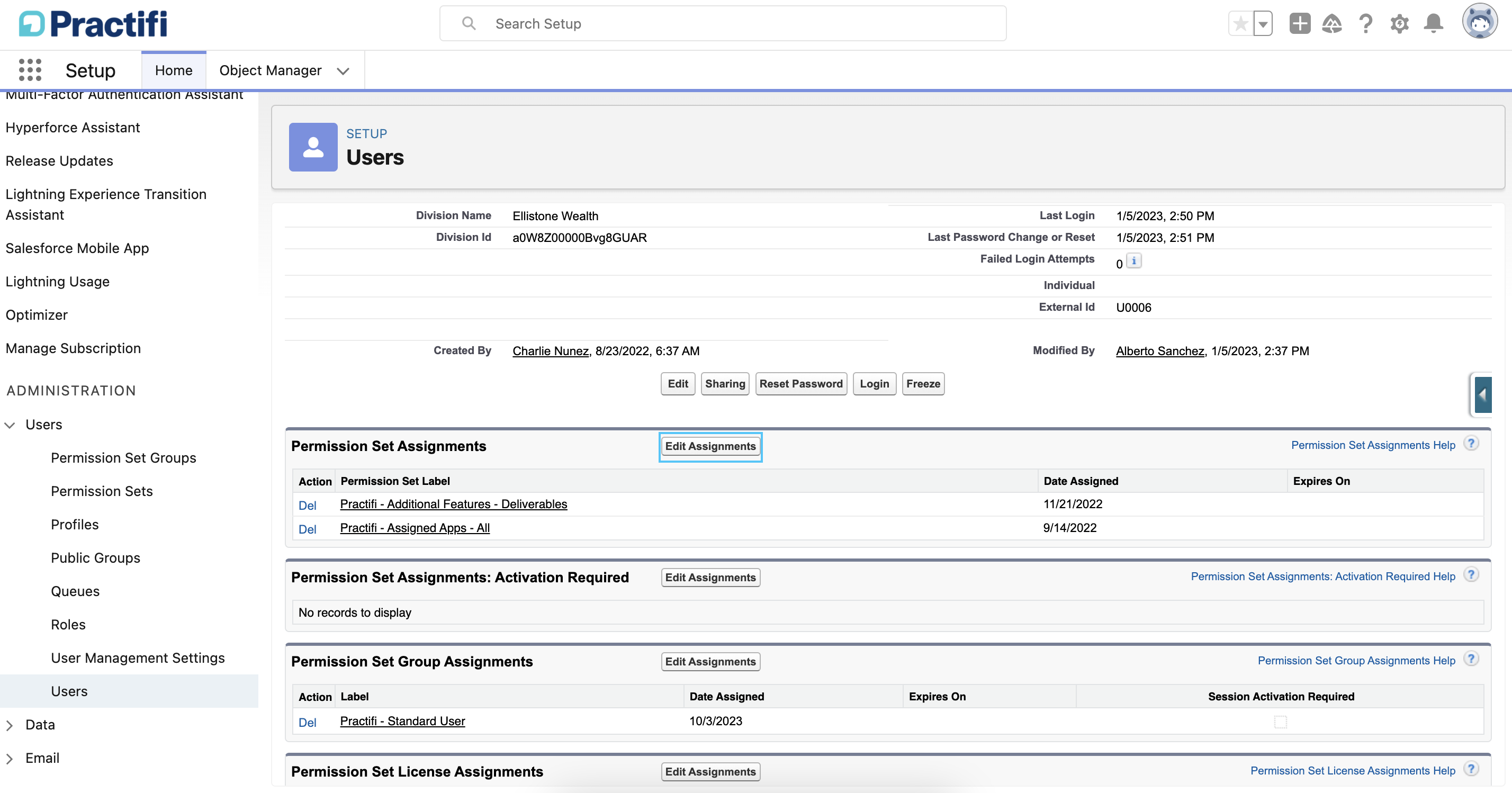This screenshot has height=793, width=1512.
Task: Click the Sharing button
Action: [725, 384]
